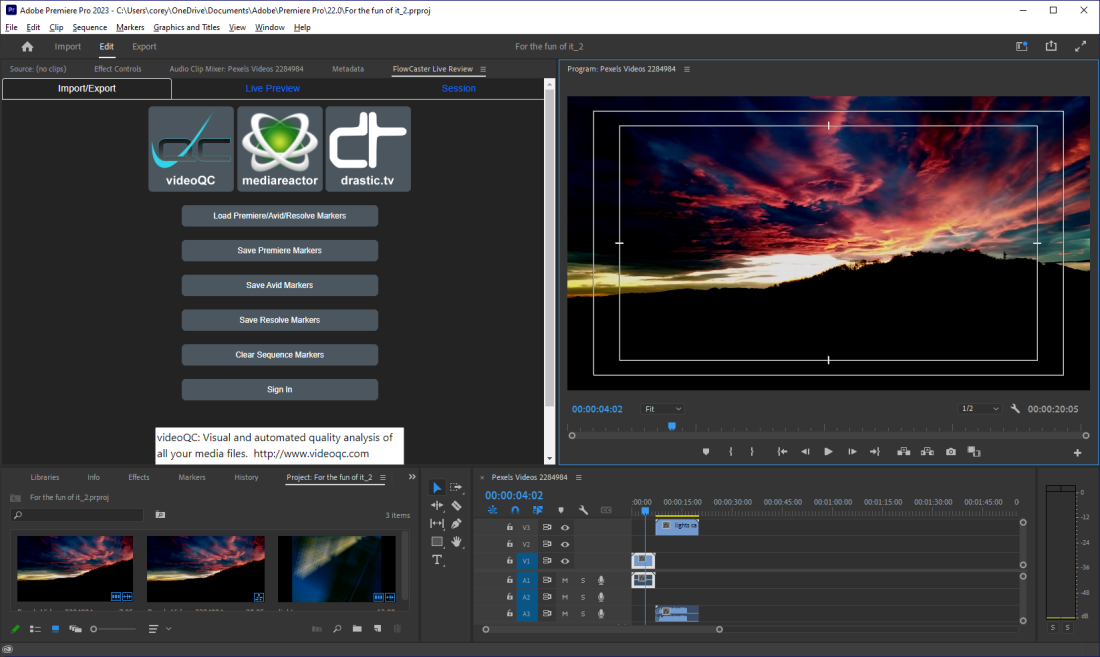Open Comparison View in Program monitor
The image size is (1100, 657).
pyautogui.click(x=974, y=452)
